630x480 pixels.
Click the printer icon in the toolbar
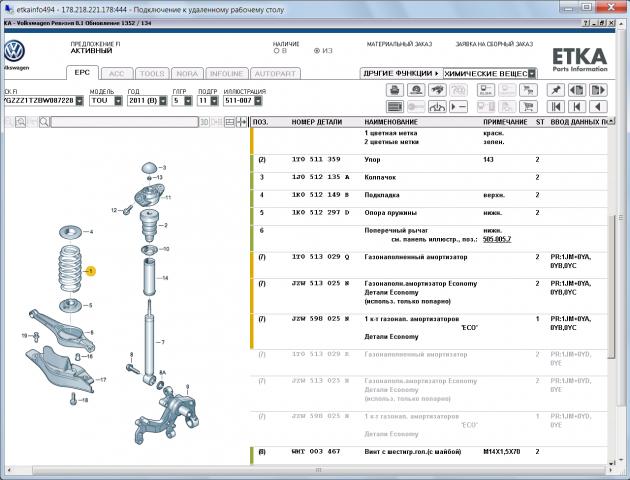(395, 90)
